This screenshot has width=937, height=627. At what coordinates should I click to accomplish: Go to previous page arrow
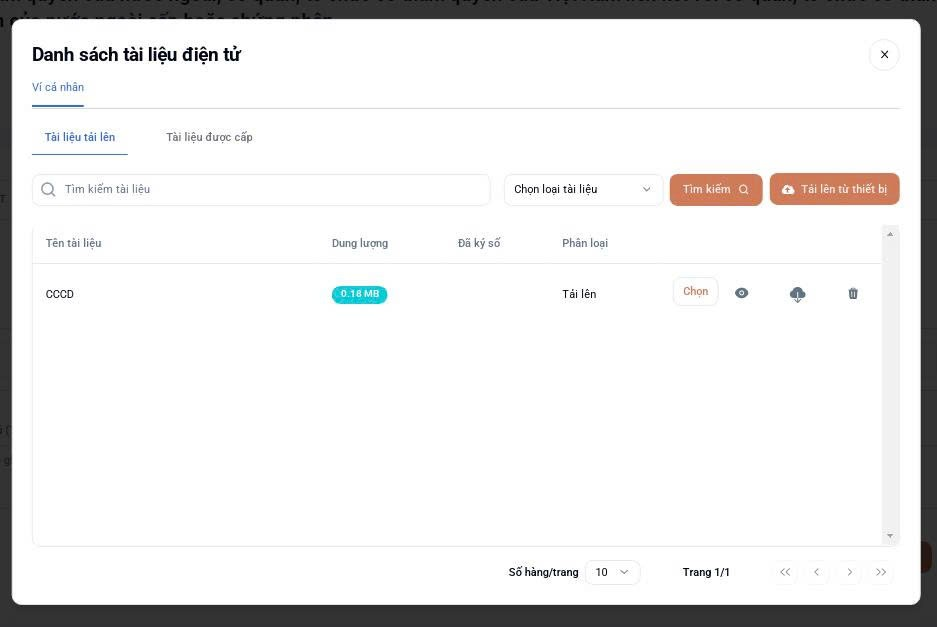coord(817,572)
